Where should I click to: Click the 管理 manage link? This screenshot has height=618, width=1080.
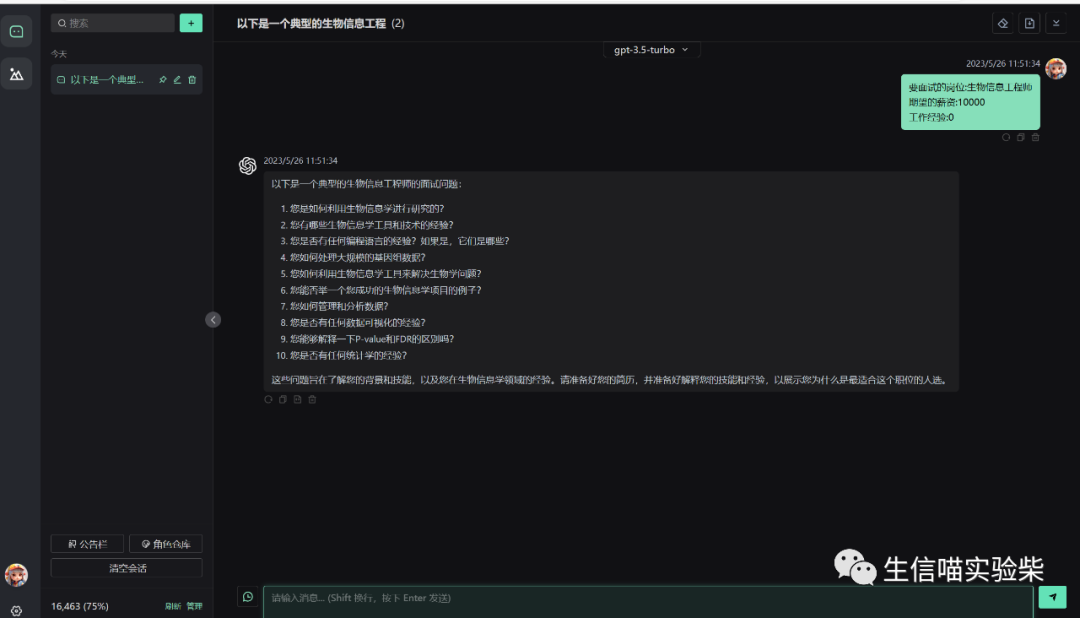[x=194, y=606]
